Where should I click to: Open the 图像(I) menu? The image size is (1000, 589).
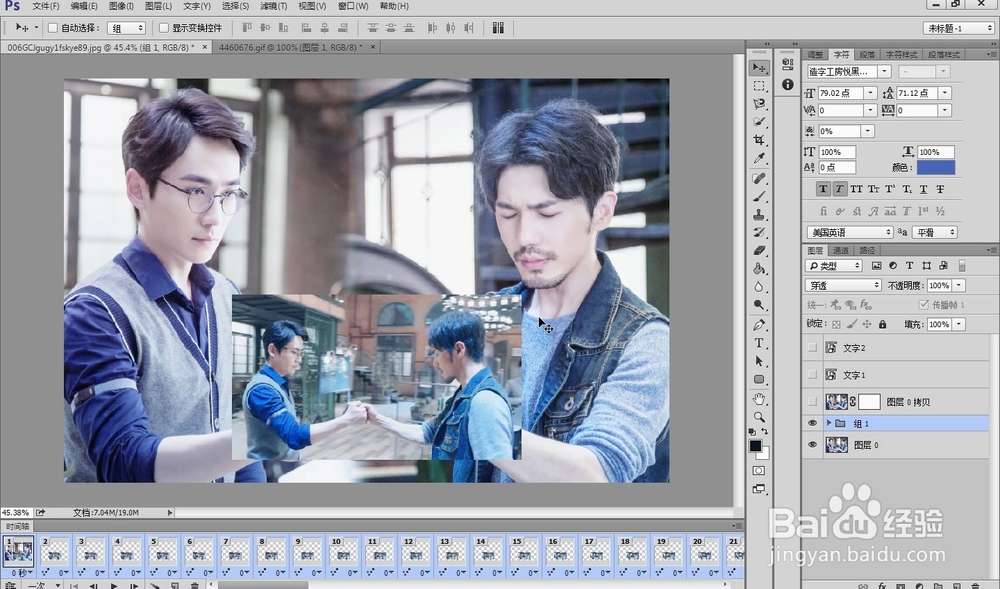pos(121,6)
